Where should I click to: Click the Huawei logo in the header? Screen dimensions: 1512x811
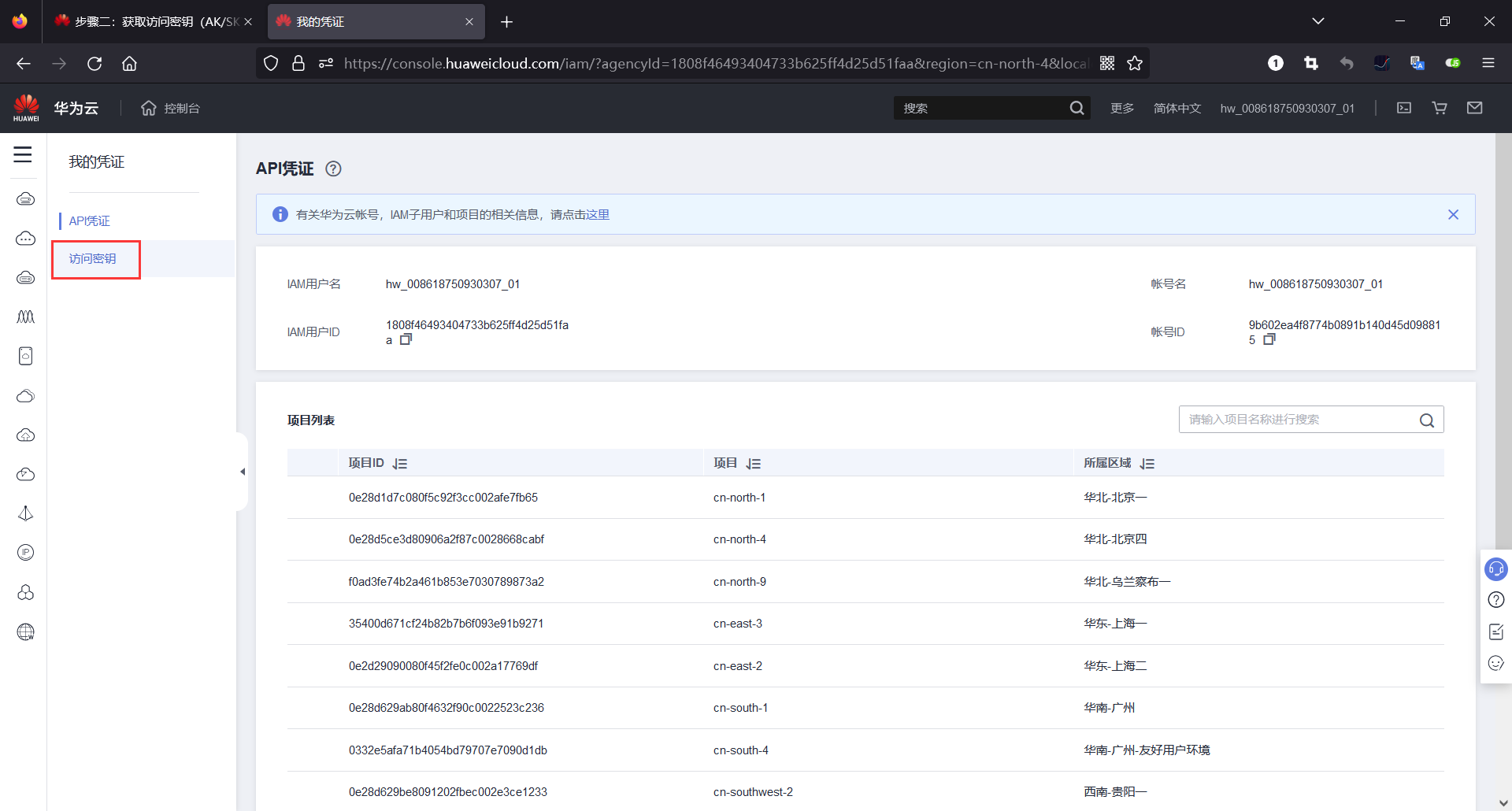click(x=26, y=108)
